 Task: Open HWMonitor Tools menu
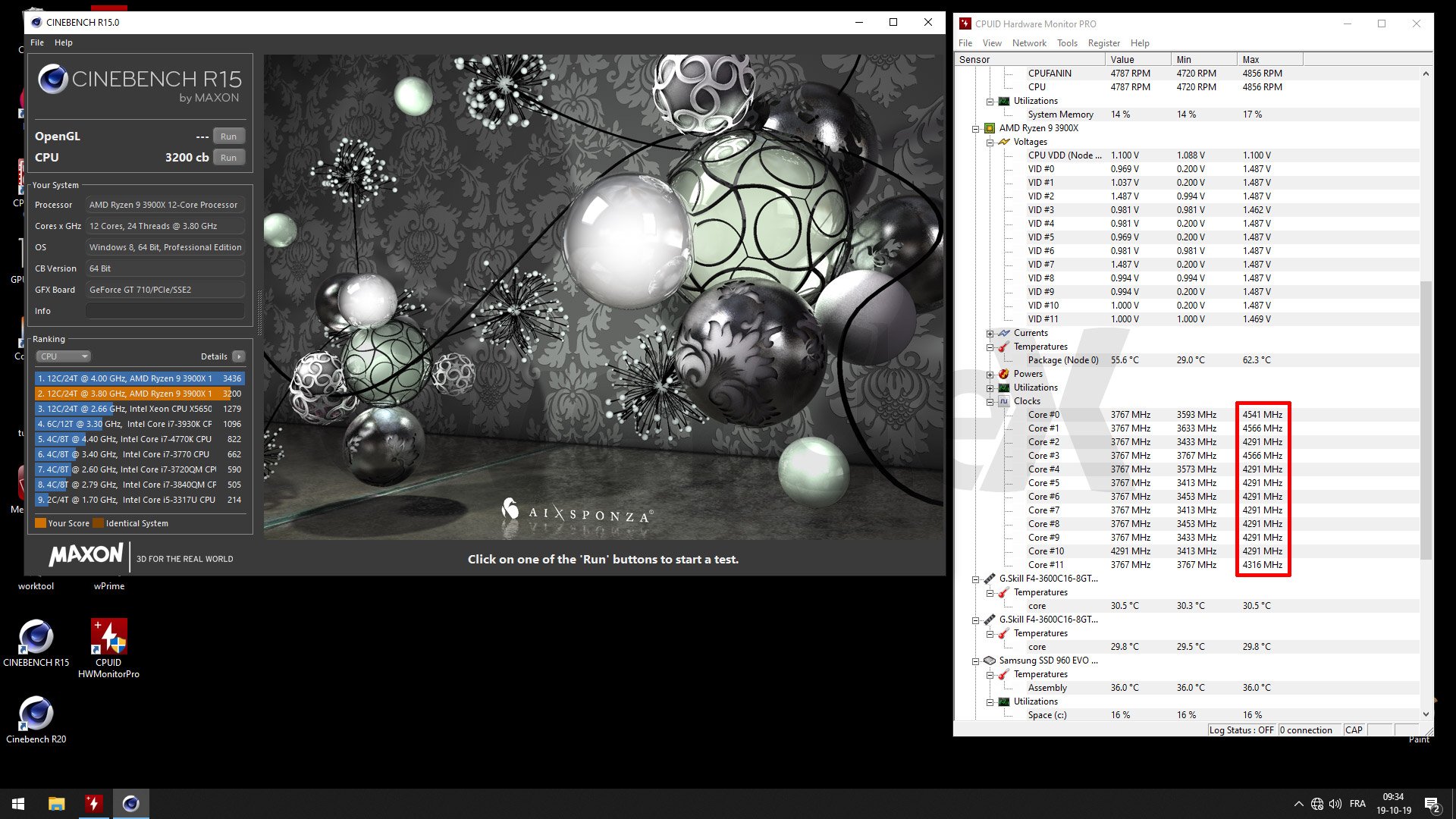[x=1067, y=43]
